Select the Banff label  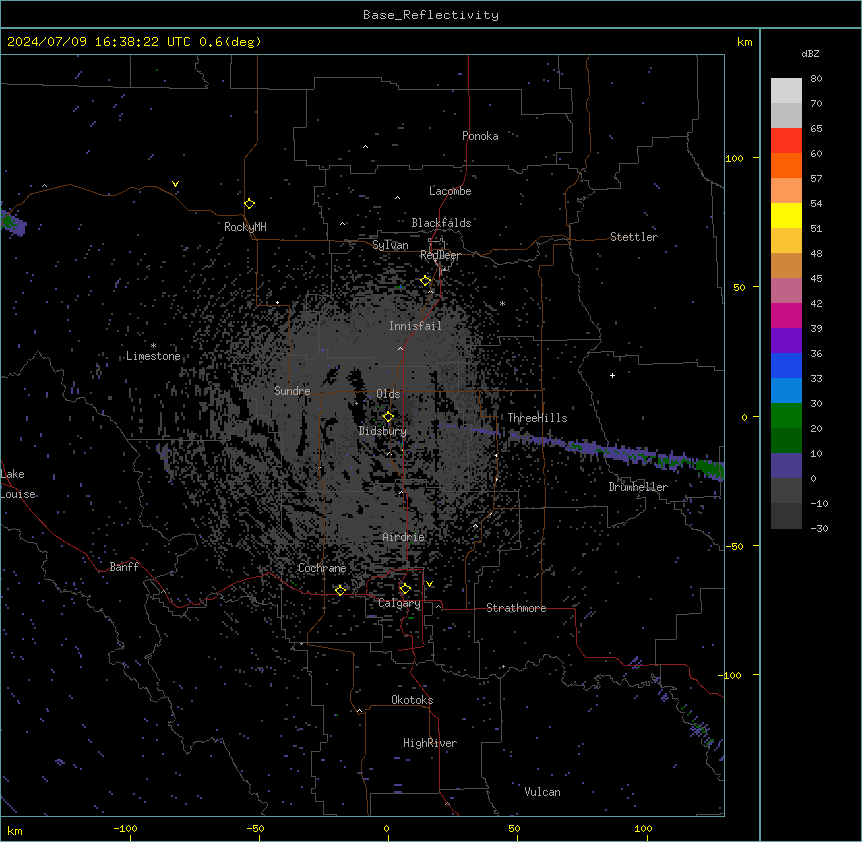(124, 567)
